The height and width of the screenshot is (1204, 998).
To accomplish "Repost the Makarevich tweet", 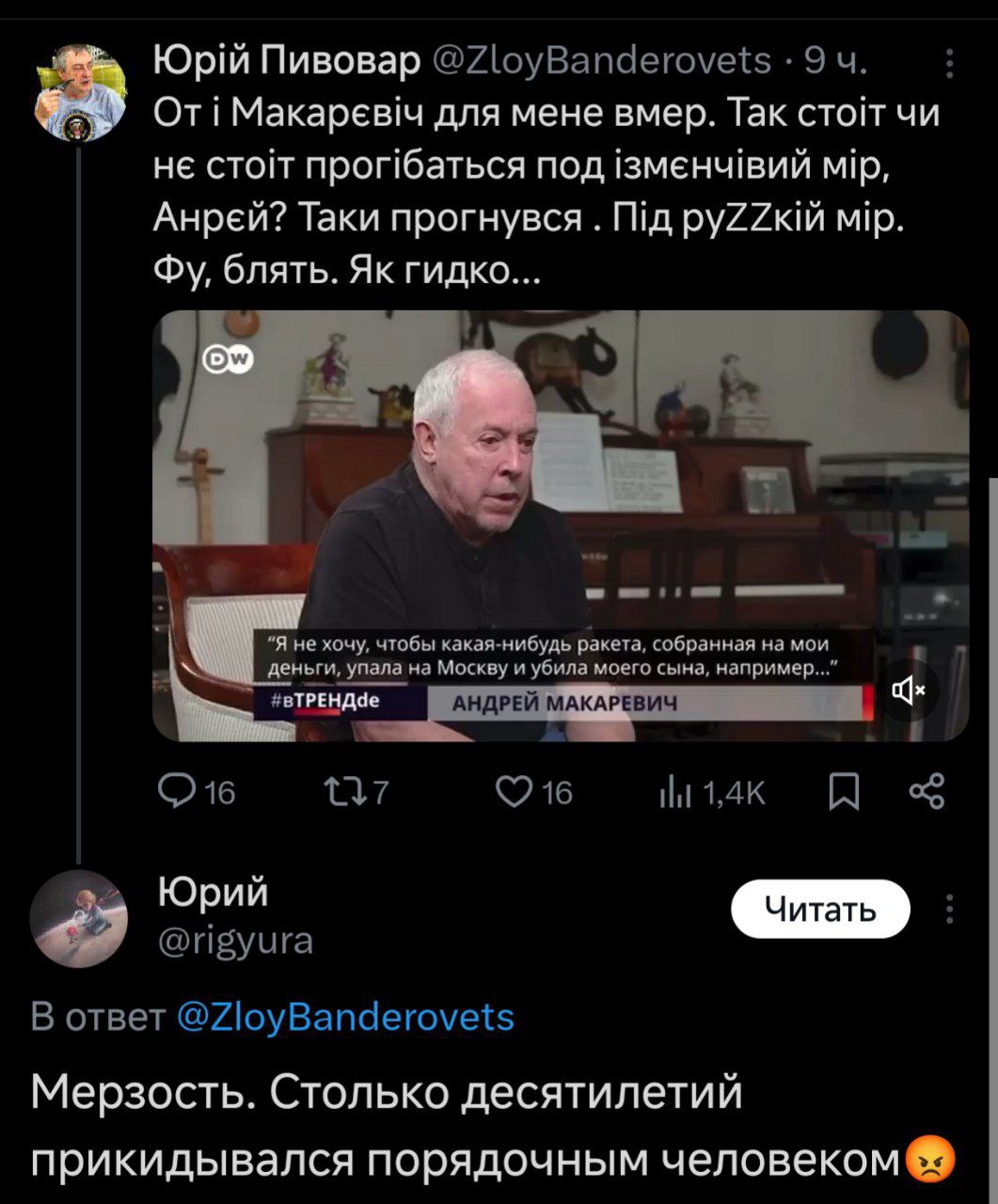I will (x=337, y=792).
